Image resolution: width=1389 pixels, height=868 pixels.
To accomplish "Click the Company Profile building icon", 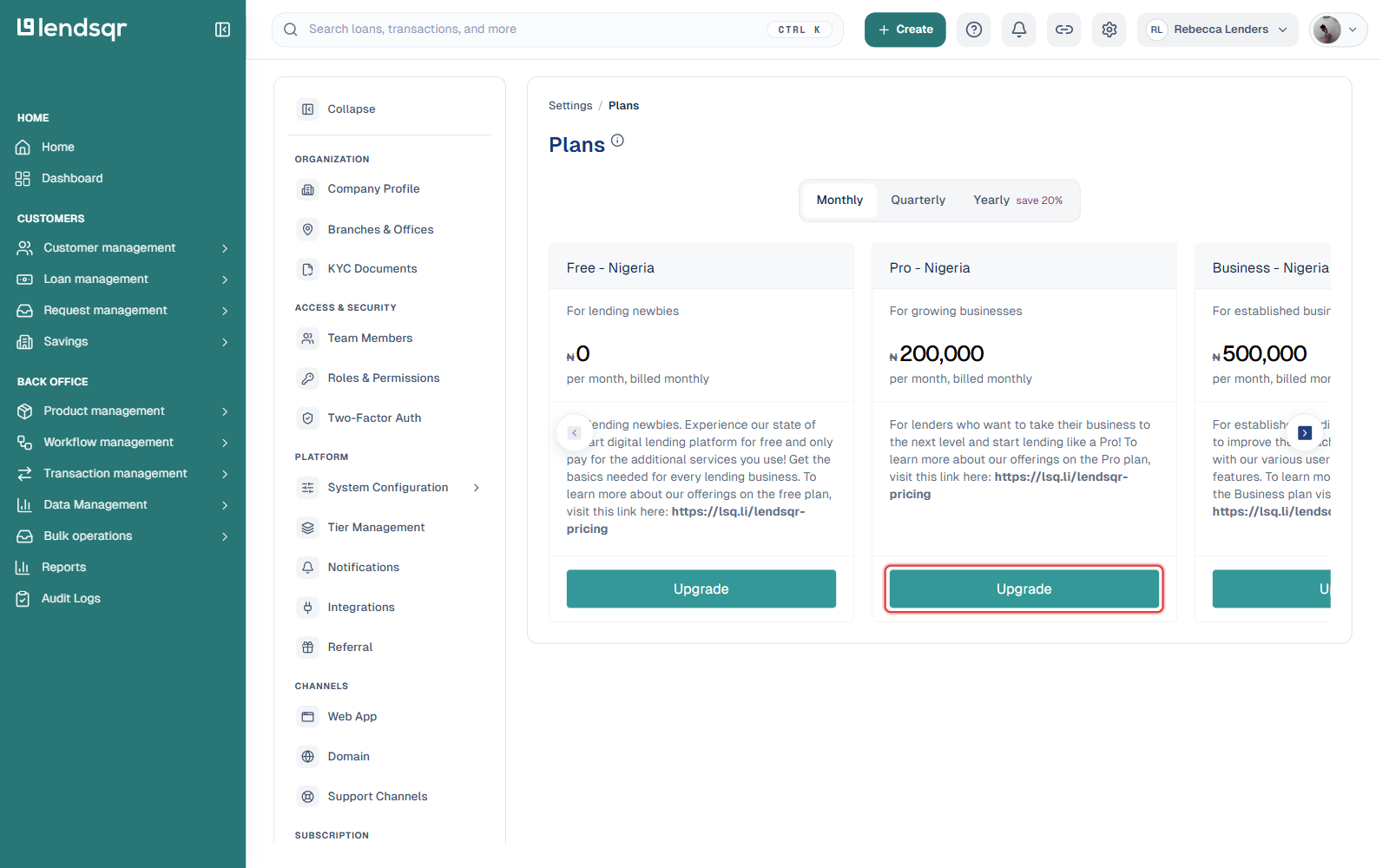I will click(307, 189).
